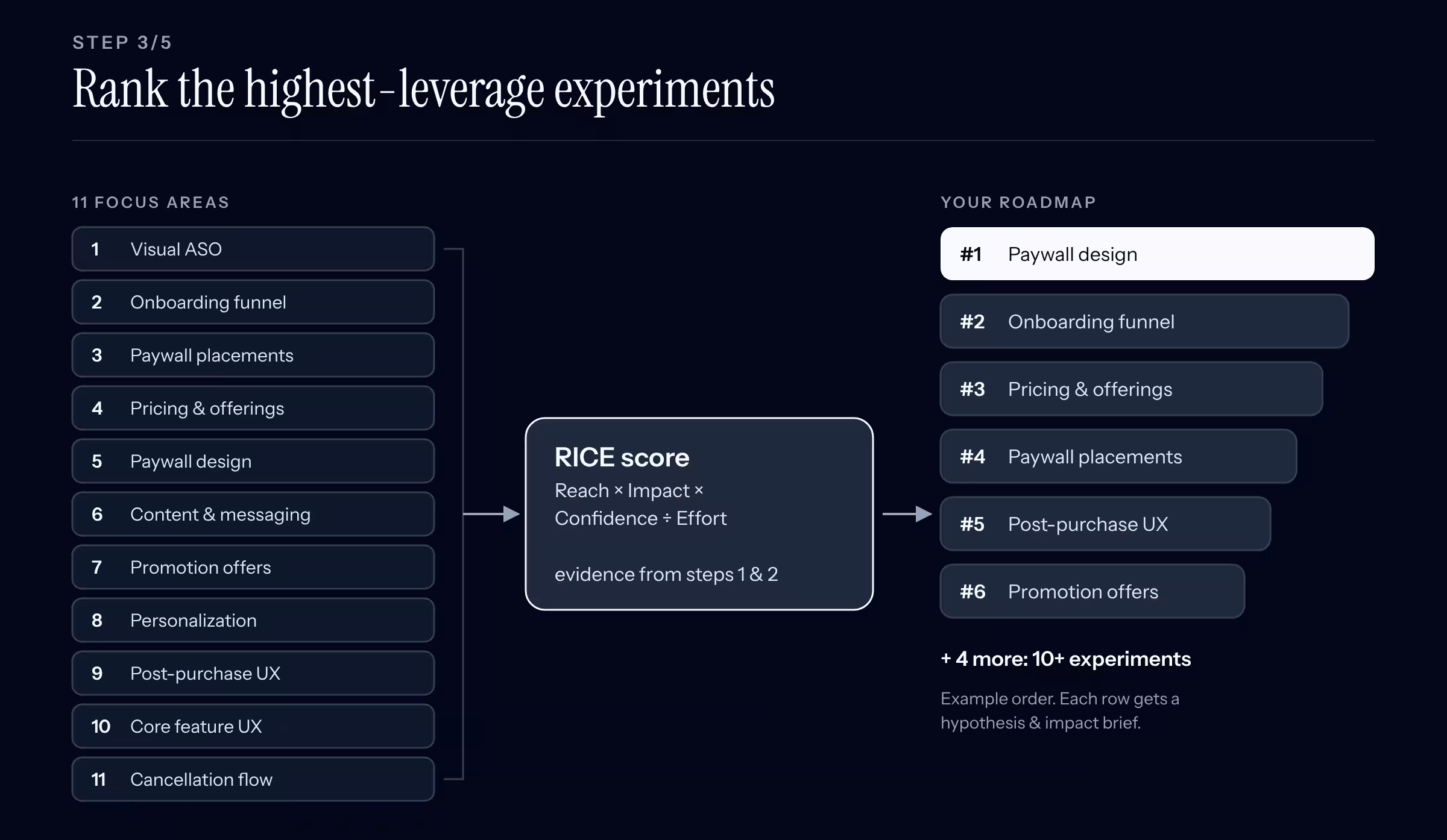Image resolution: width=1447 pixels, height=840 pixels.
Task: Click the Personalization focus area
Action: (253, 620)
